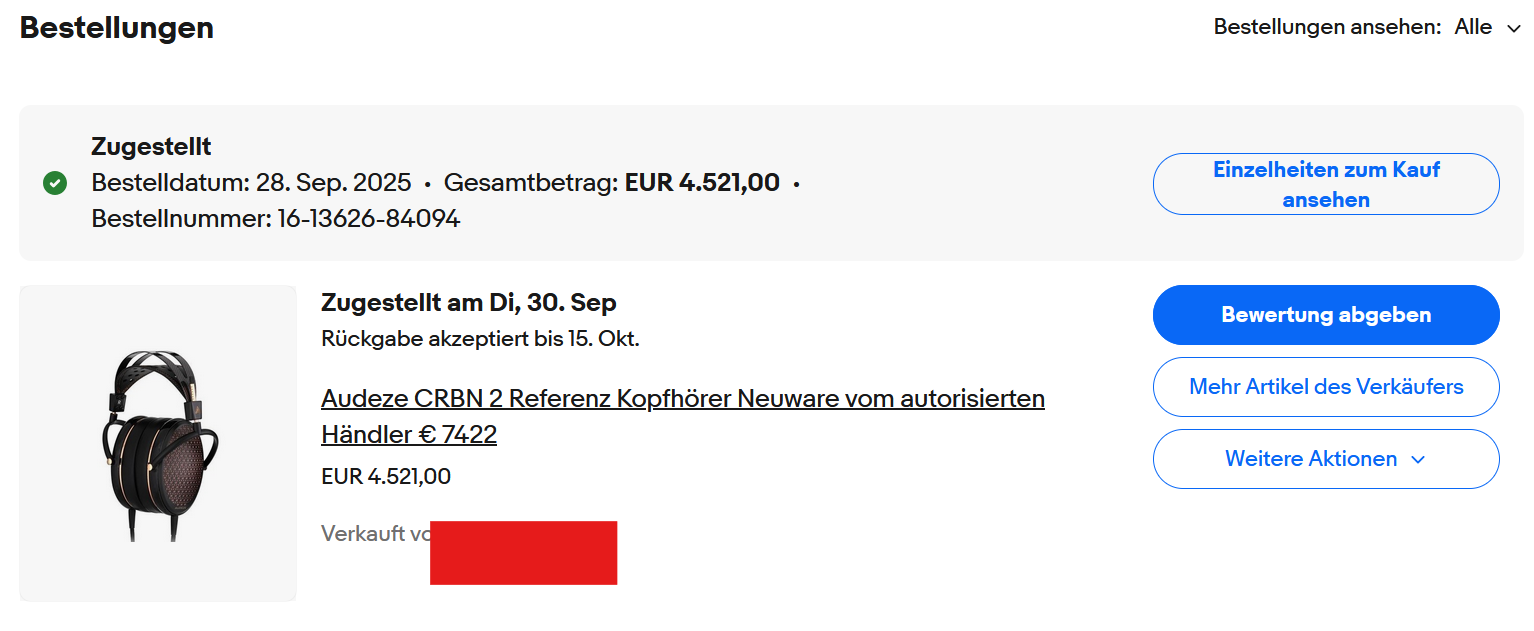Click the chevron inside 'Weitere Aktionen'

point(1417,460)
